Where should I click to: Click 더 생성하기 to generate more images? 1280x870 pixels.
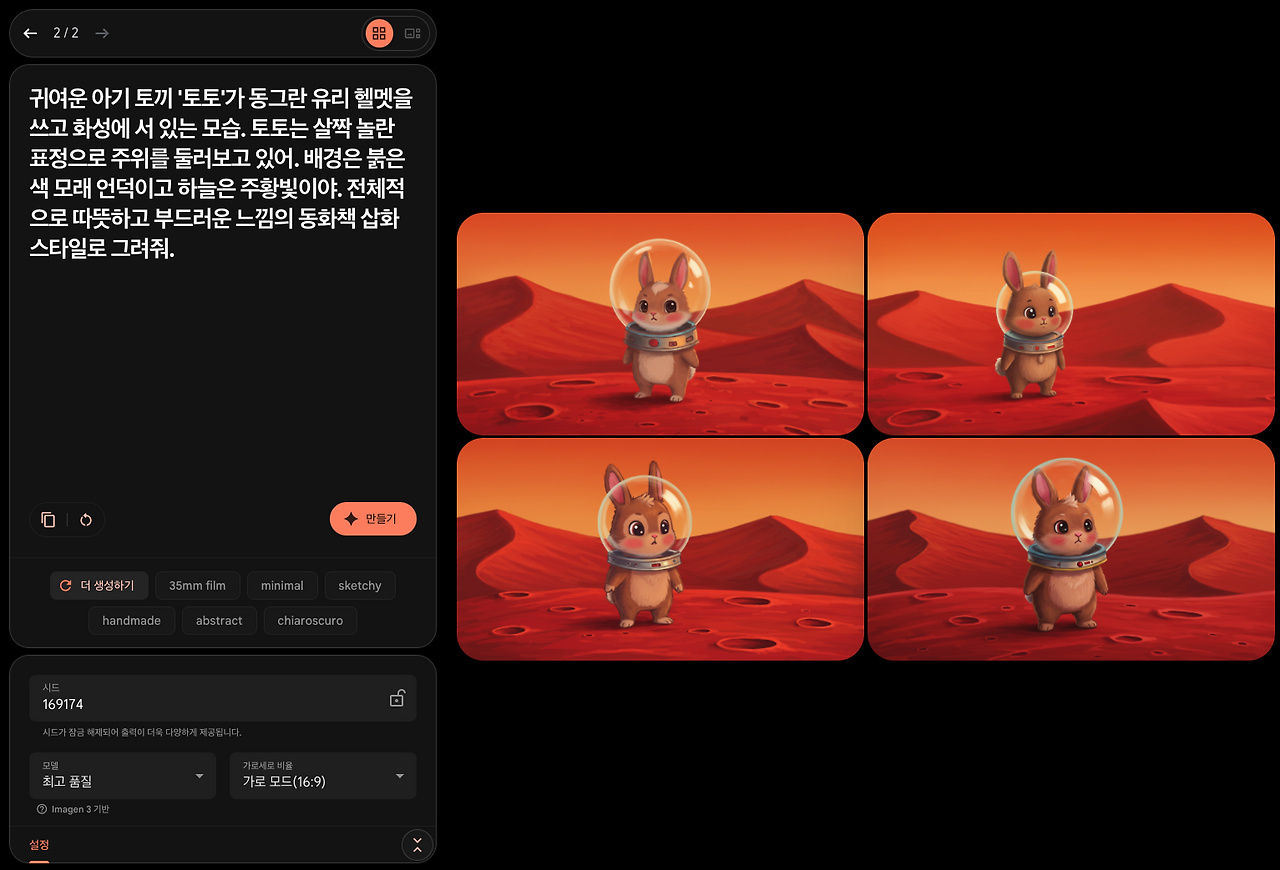pyautogui.click(x=98, y=585)
